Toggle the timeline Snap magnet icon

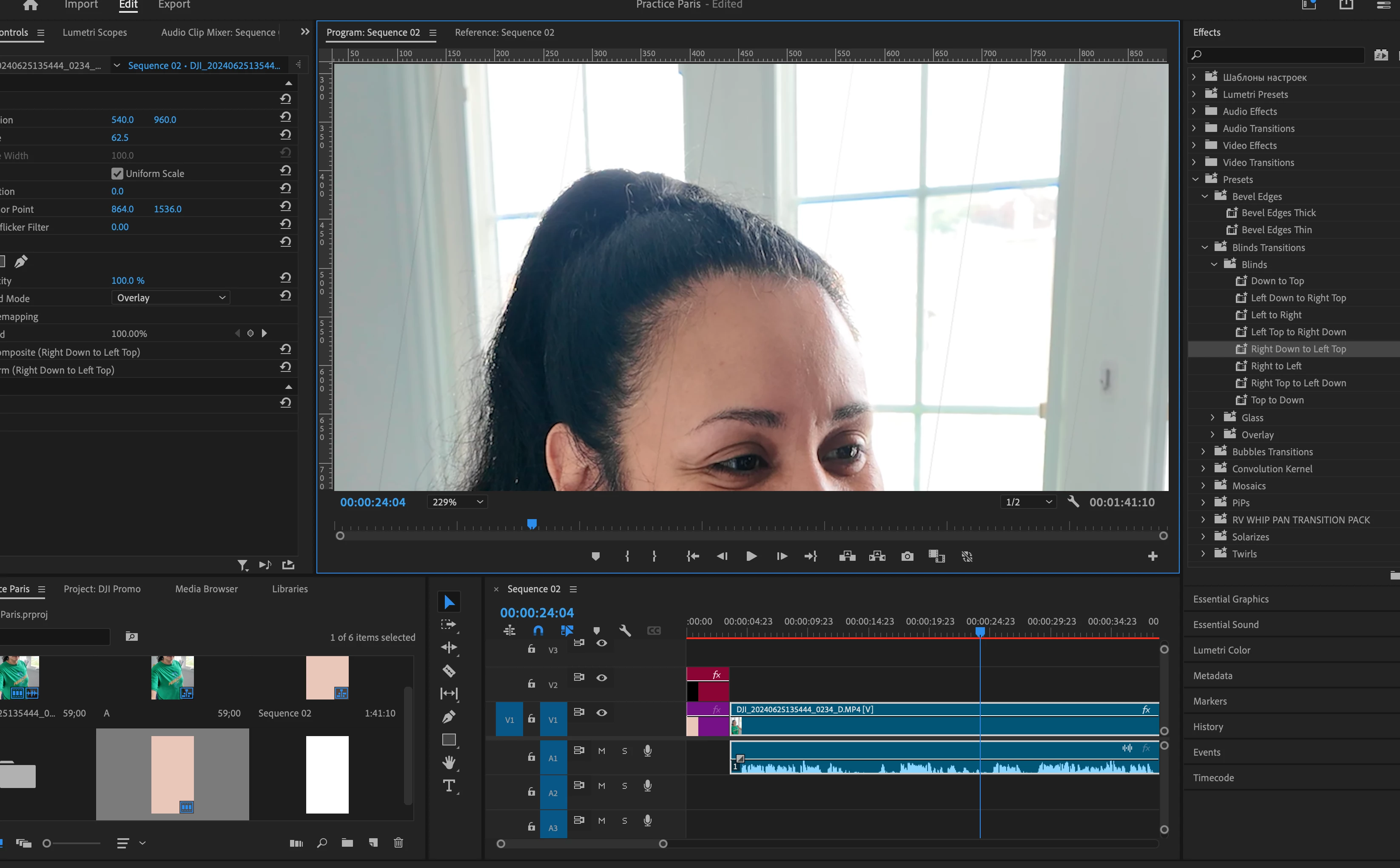click(x=538, y=630)
